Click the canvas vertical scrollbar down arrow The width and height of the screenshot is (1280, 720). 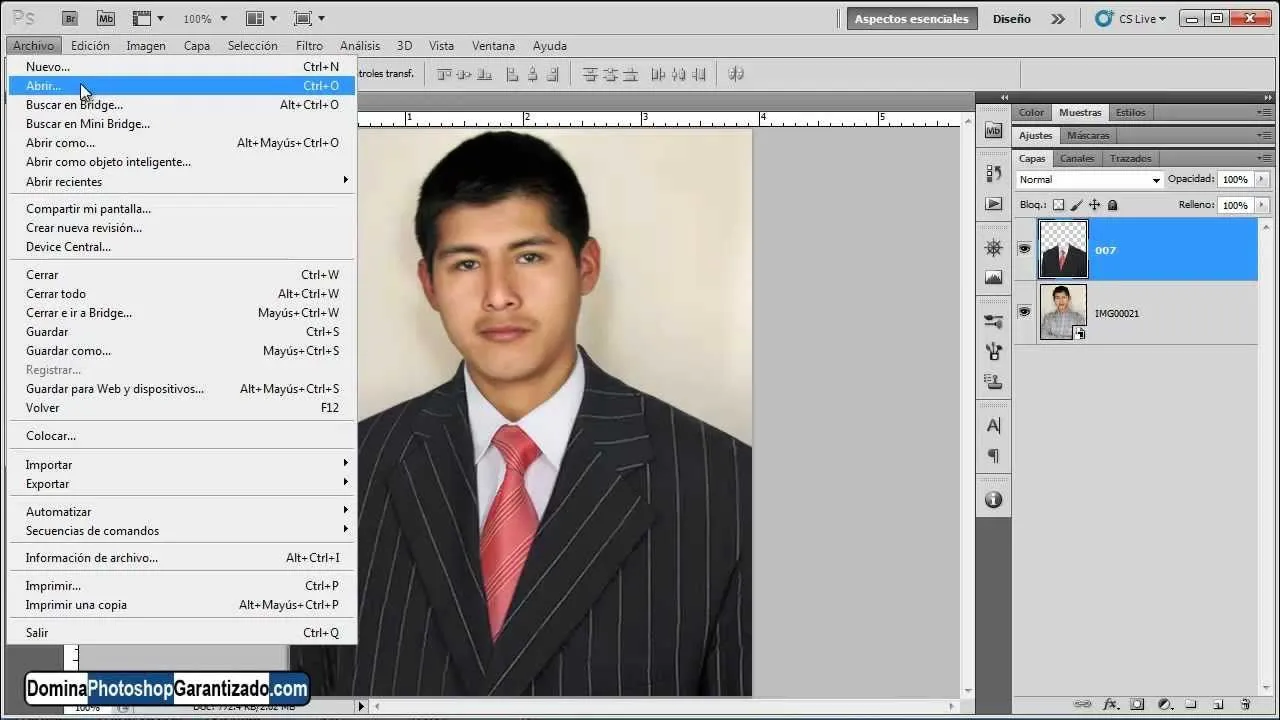pyautogui.click(x=967, y=690)
